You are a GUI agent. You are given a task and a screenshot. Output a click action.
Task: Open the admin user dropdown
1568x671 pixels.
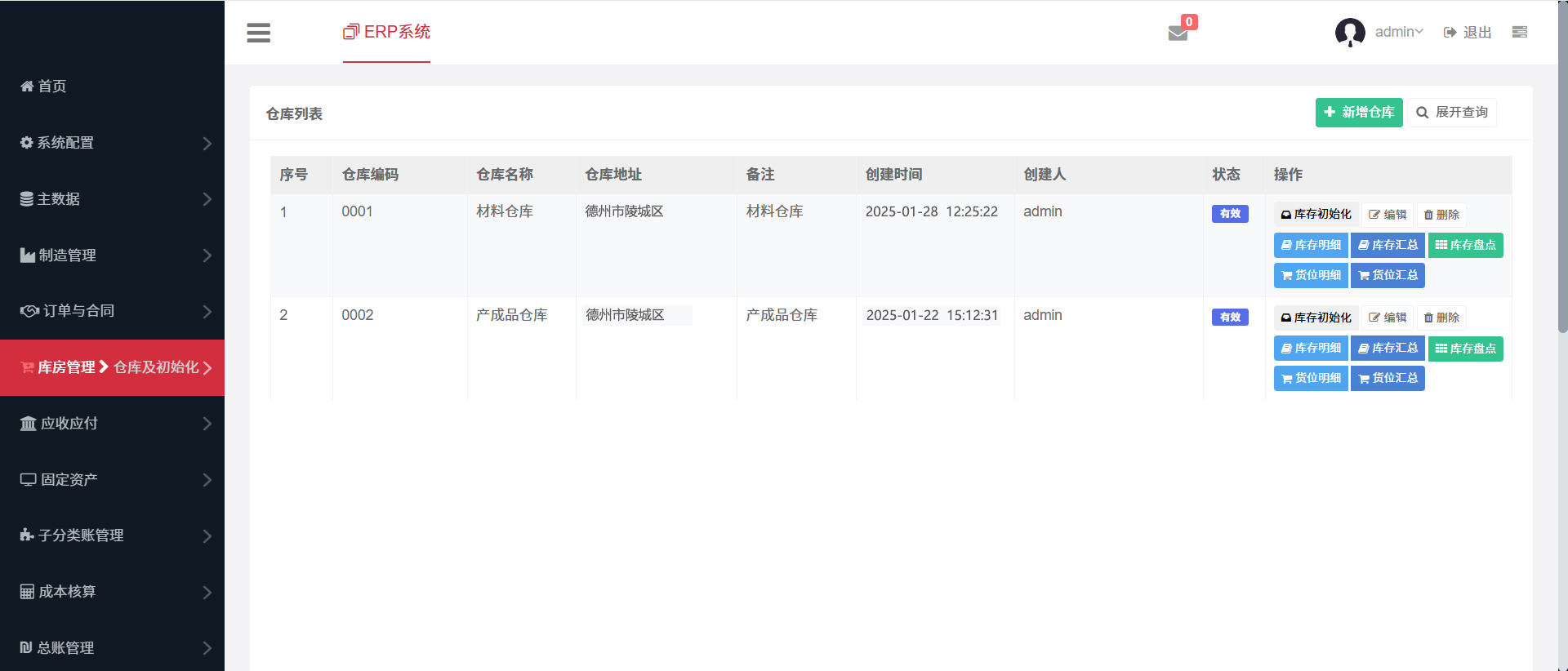pyautogui.click(x=1398, y=33)
